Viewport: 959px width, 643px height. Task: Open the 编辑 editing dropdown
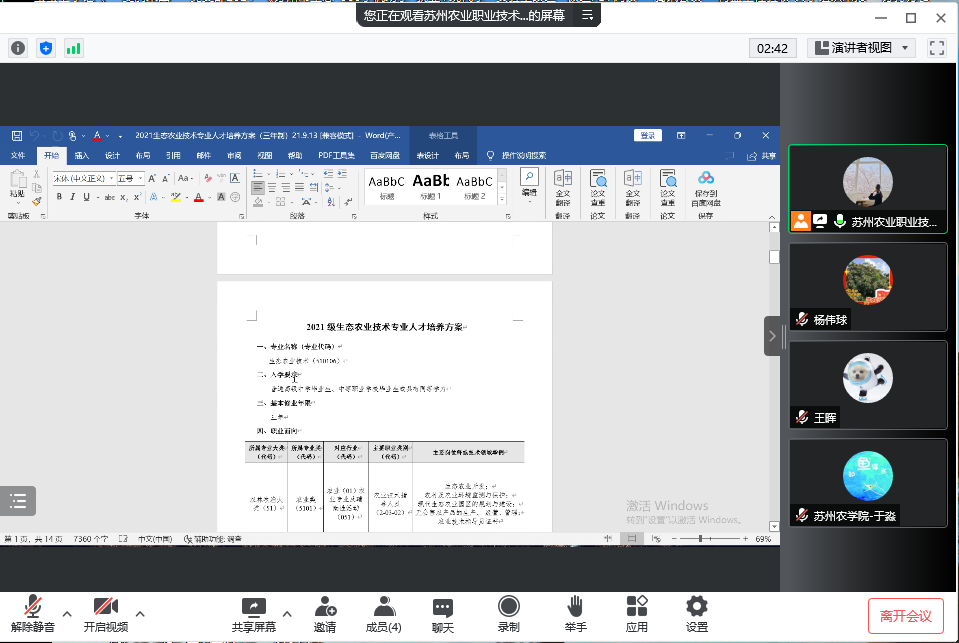point(529,185)
